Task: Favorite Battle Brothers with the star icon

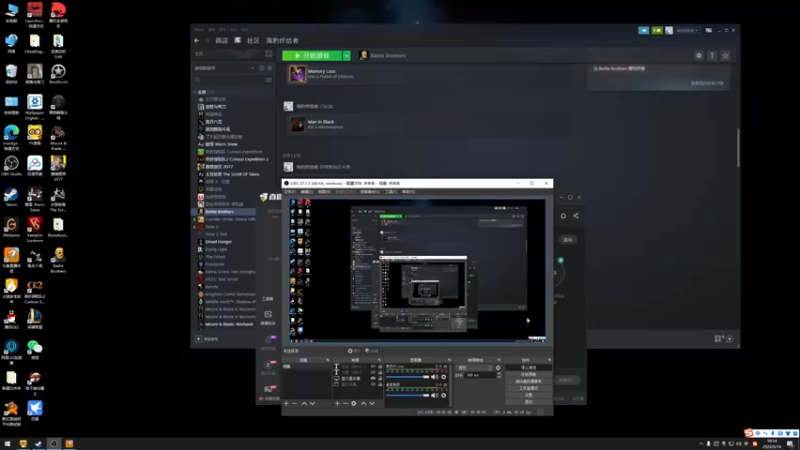Action: [725, 56]
